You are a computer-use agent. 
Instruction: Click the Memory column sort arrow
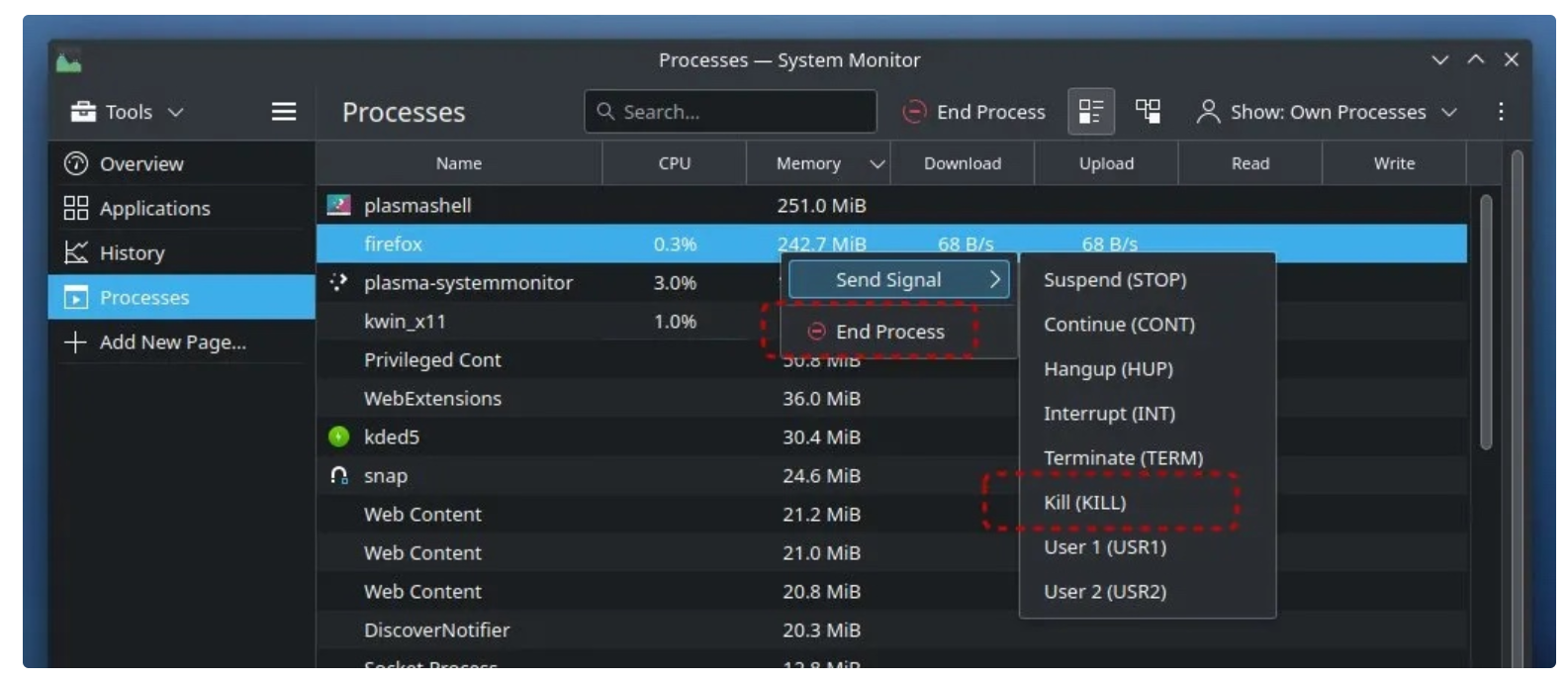[x=876, y=163]
